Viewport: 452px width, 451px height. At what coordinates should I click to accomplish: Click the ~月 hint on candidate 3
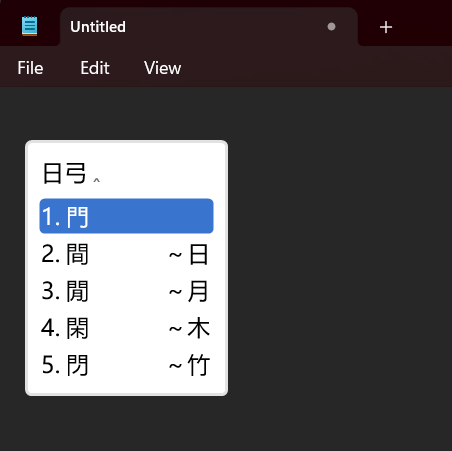point(189,291)
